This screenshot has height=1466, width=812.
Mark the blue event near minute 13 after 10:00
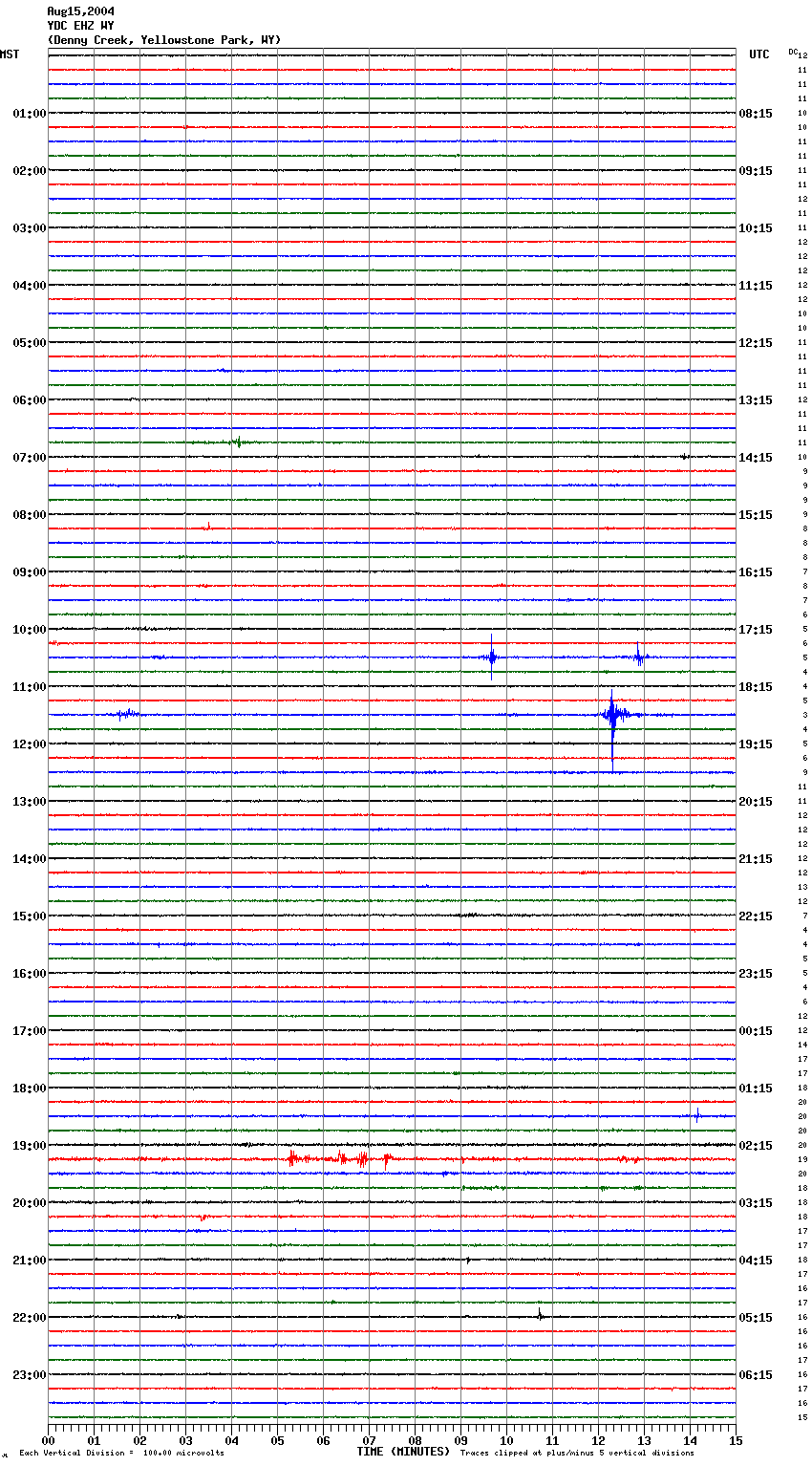(x=640, y=657)
